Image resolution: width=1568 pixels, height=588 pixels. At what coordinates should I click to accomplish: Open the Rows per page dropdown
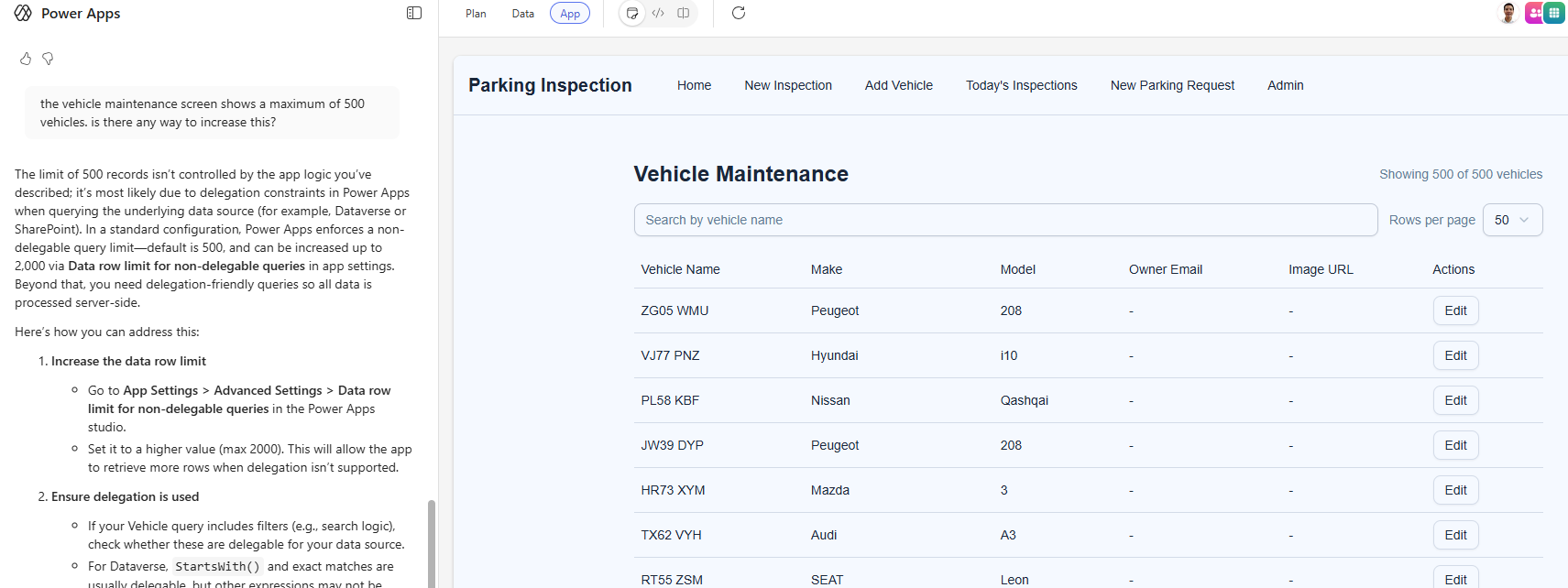pos(1512,220)
